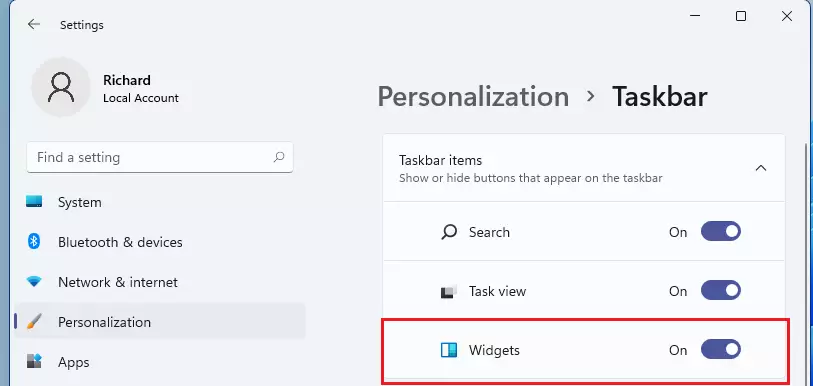The image size is (813, 386).
Task: Click the Taskbar items heading
Action: (x=440, y=160)
